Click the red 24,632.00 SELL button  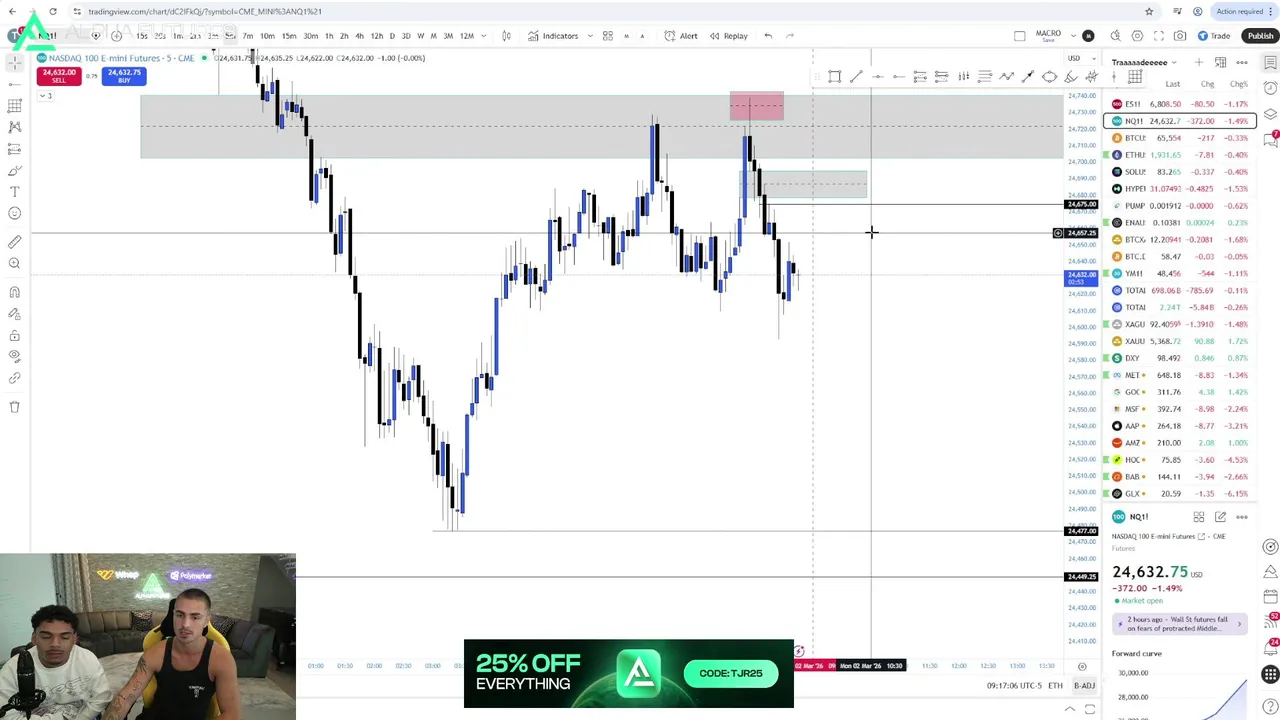(x=59, y=75)
